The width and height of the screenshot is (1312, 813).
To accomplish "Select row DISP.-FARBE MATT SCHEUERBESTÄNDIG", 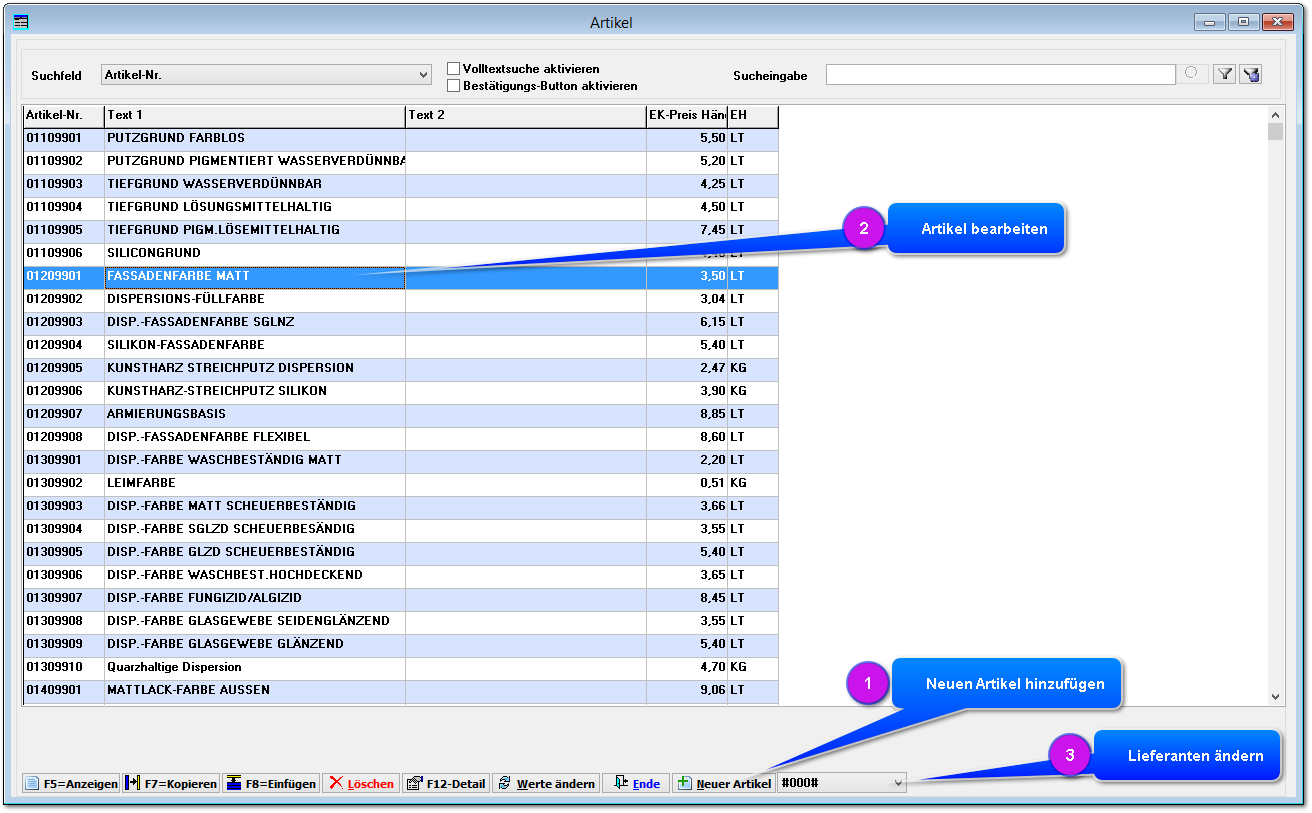I will coord(401,506).
